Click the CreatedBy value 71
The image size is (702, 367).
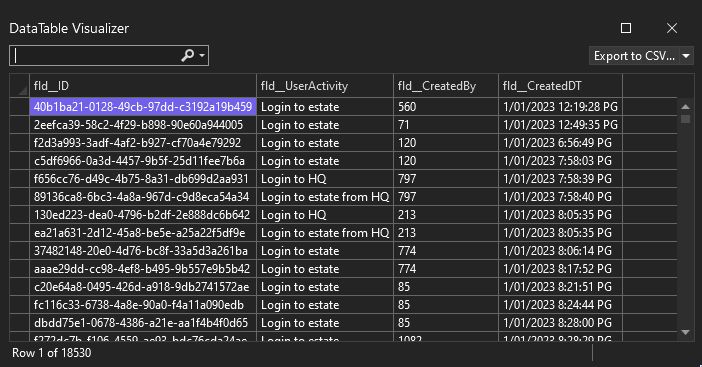click(446, 125)
